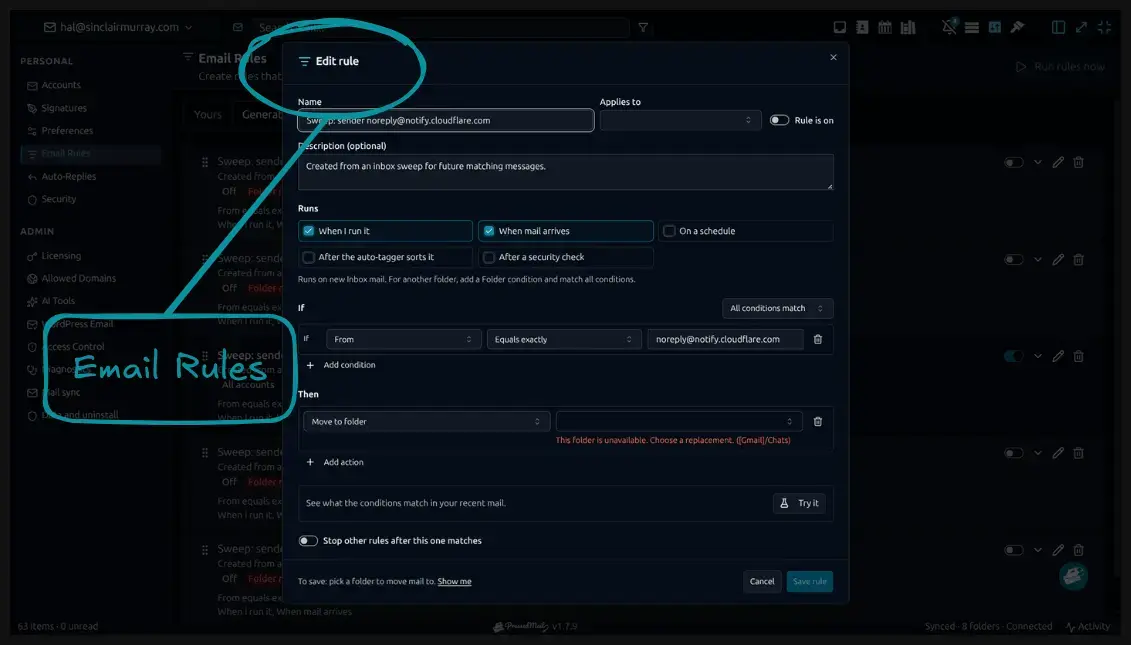Click the Save rule button
Screen dimensions: 1131x645
pyautogui.click(x=809, y=582)
